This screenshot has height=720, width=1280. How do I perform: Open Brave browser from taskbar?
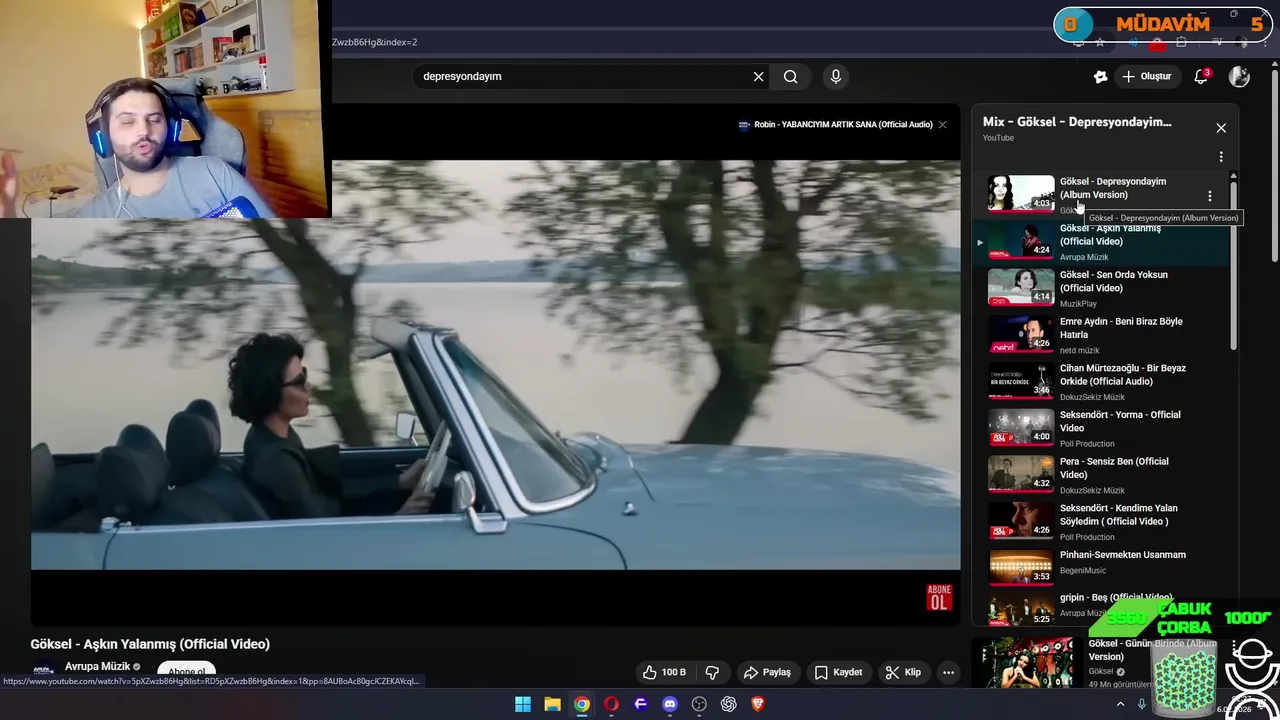(x=758, y=704)
